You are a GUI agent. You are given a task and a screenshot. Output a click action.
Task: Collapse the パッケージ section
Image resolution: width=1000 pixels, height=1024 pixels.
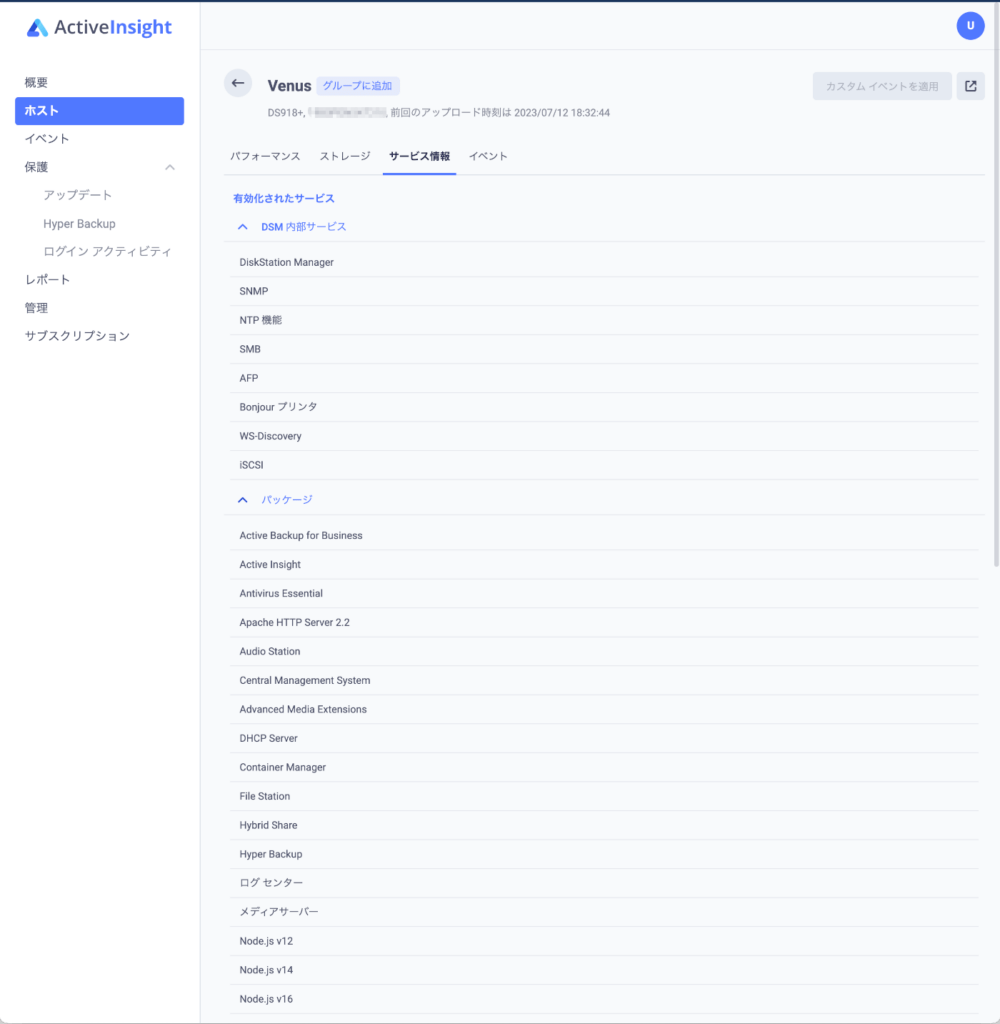point(242,500)
